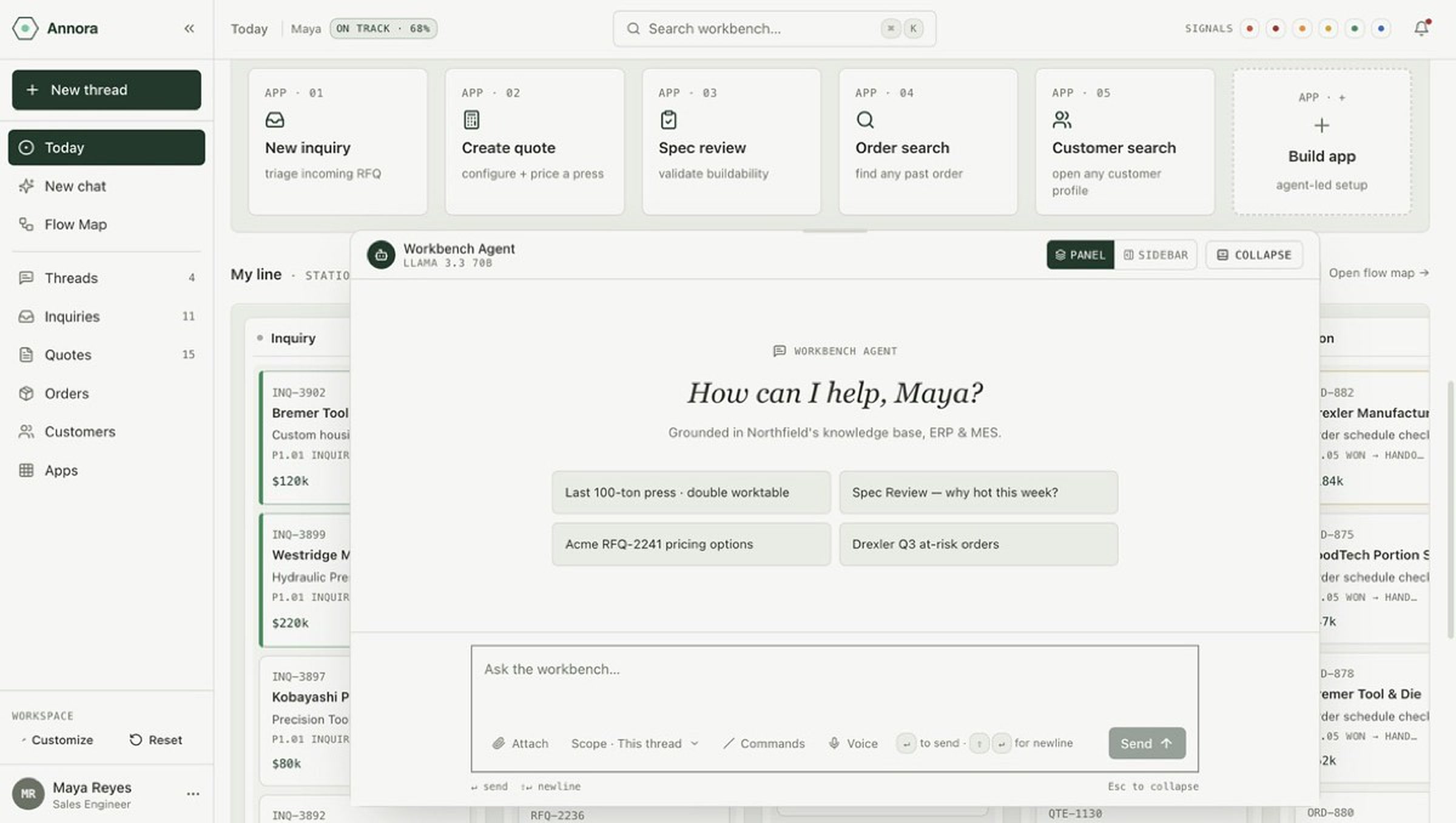Click the Workbench Agent robot avatar

pyautogui.click(x=381, y=255)
